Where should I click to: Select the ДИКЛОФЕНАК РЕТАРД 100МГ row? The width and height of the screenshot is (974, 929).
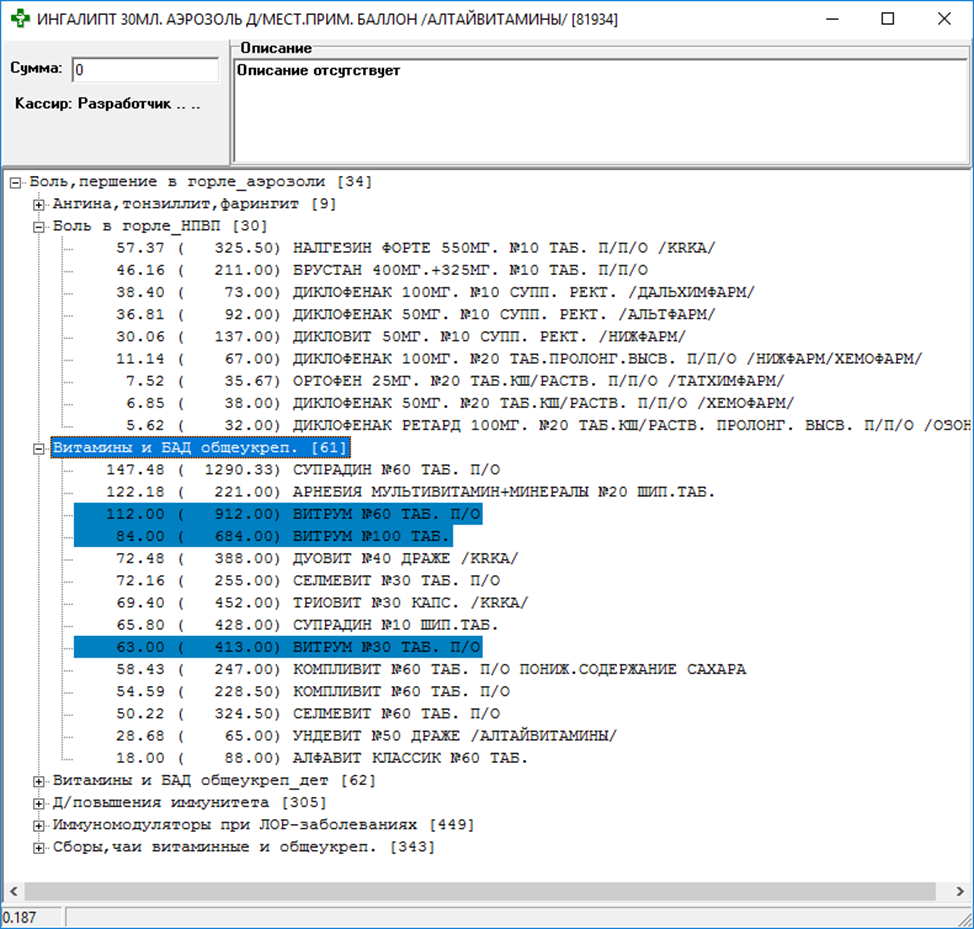point(548,425)
